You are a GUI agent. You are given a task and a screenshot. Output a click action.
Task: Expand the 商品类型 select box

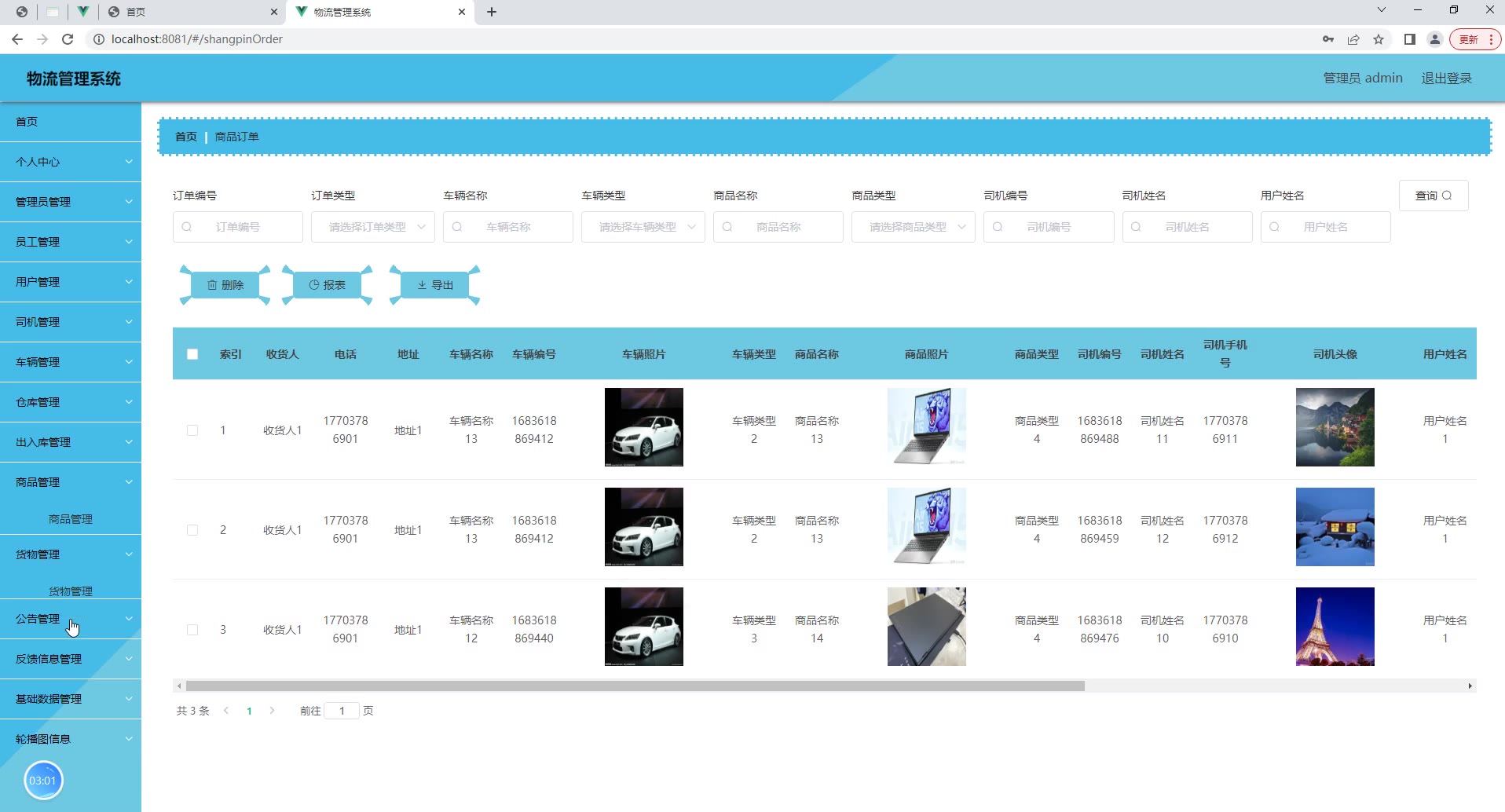click(913, 227)
